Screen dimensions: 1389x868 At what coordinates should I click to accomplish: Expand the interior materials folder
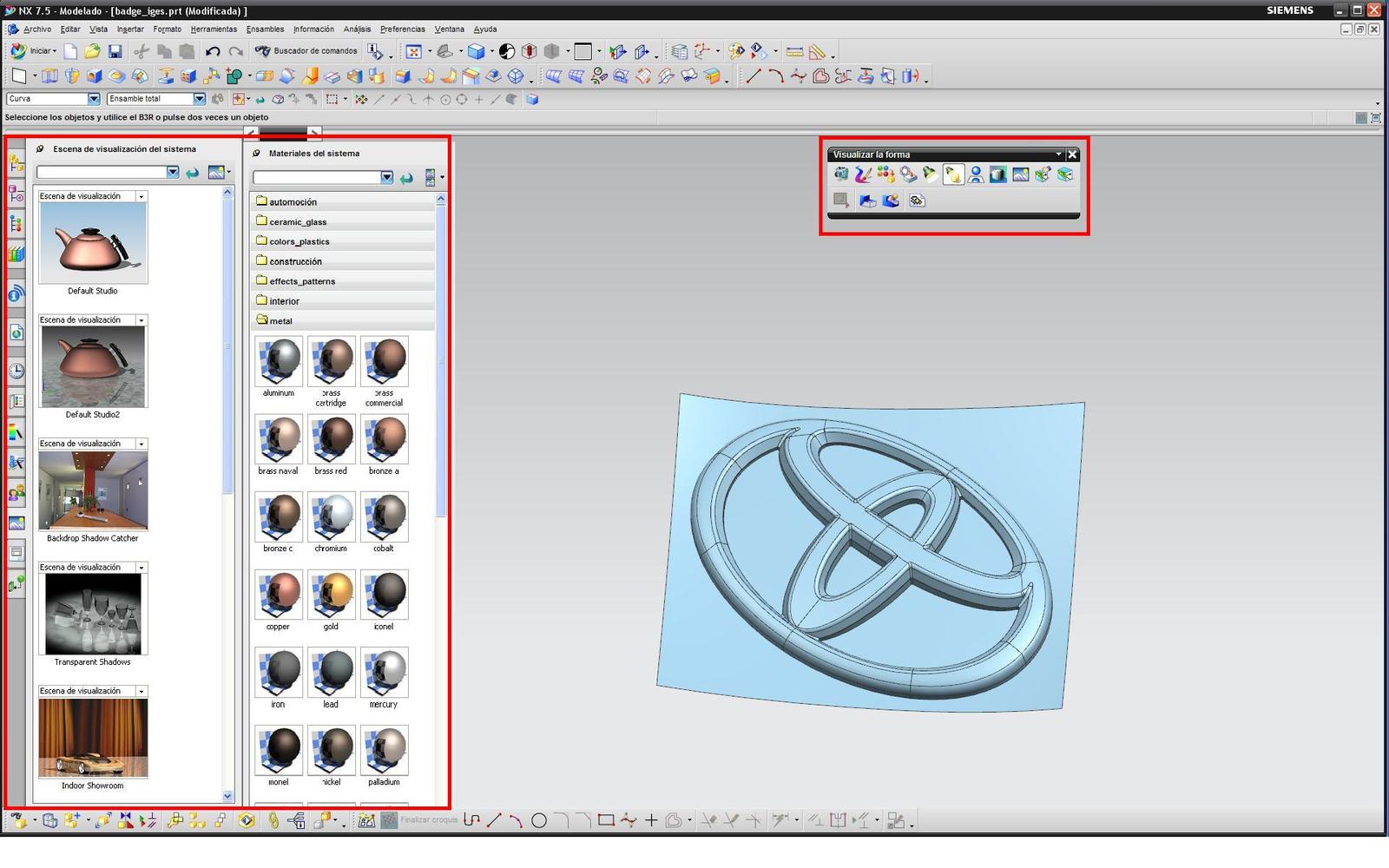[x=343, y=301]
